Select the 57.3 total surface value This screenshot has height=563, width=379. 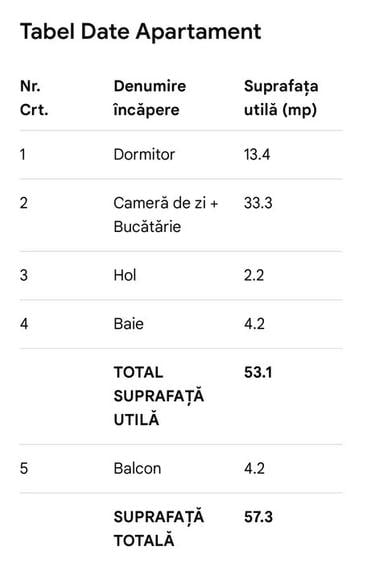[258, 517]
